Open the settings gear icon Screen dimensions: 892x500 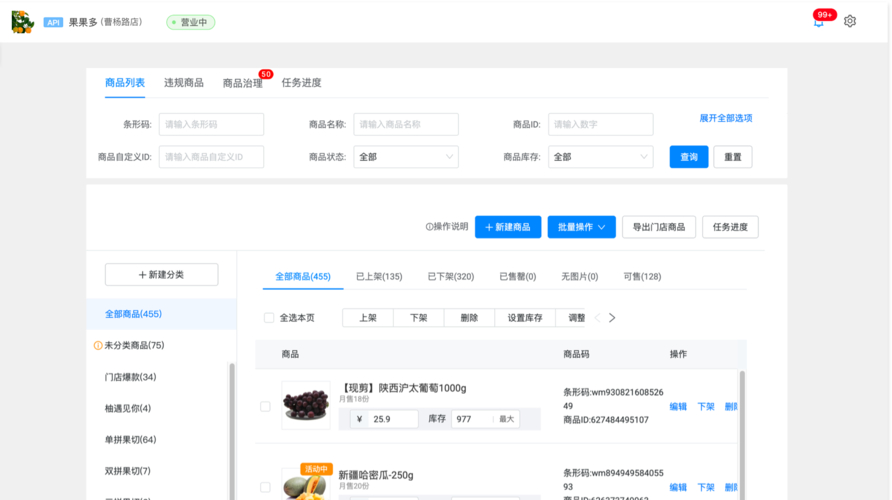tap(850, 21)
